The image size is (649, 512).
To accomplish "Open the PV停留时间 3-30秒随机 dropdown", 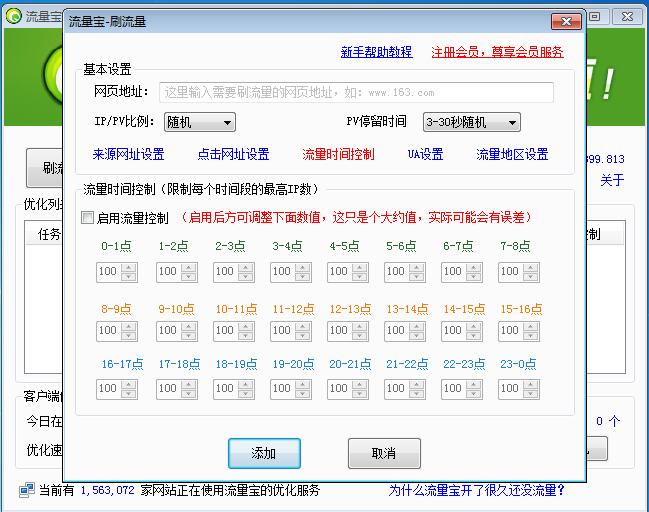I will pyautogui.click(x=471, y=122).
